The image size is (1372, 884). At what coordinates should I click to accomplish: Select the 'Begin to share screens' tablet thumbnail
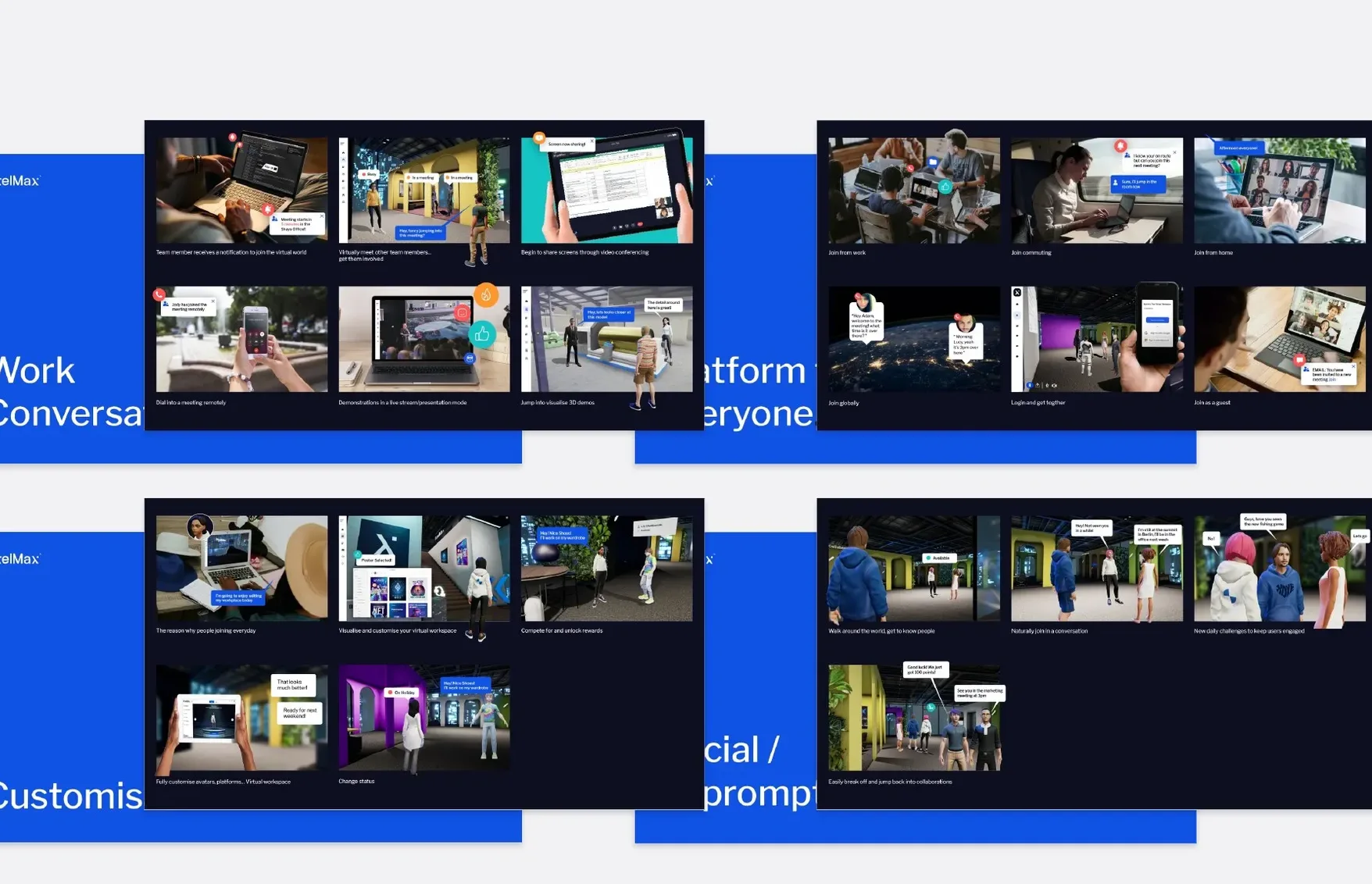click(x=606, y=191)
